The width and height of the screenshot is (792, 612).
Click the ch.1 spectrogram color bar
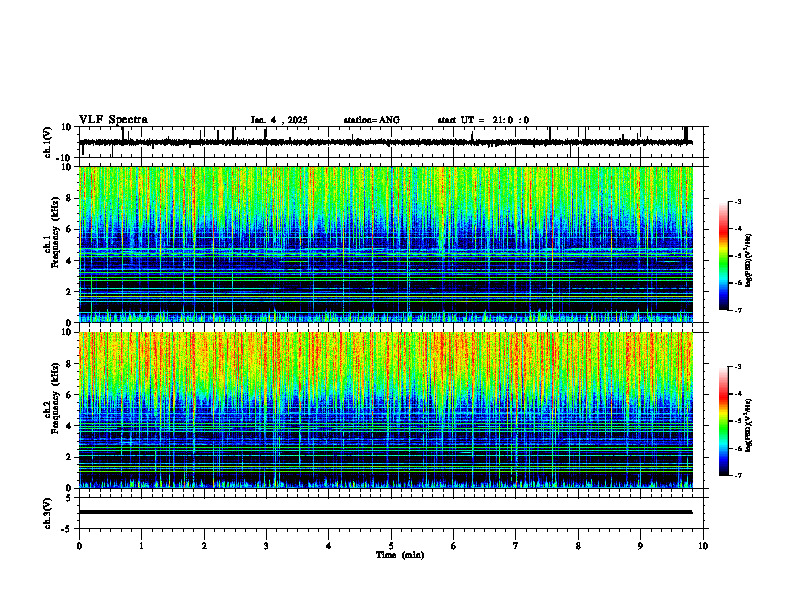click(724, 256)
